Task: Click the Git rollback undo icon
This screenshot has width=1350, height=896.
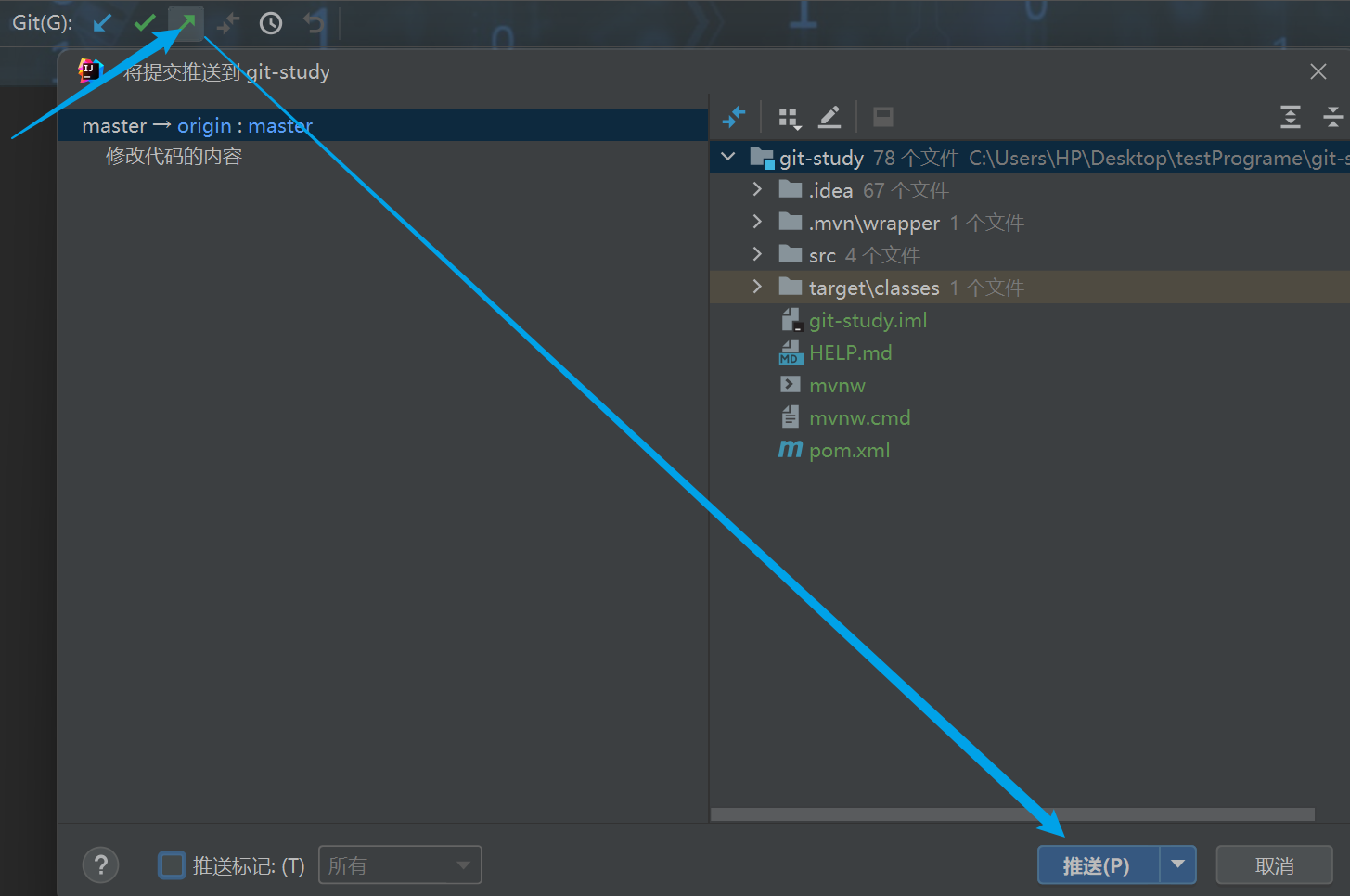Action: tap(314, 22)
